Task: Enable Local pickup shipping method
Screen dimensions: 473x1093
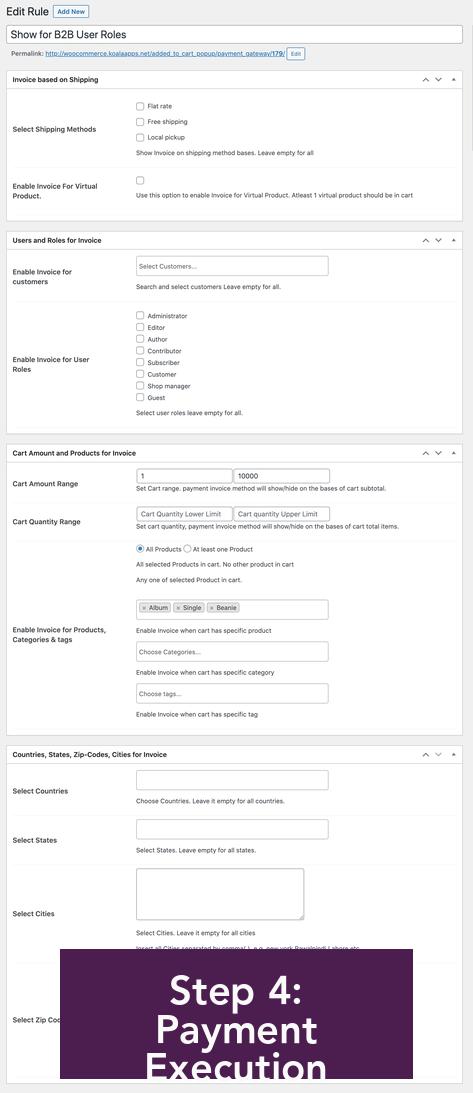Action: pos(140,137)
